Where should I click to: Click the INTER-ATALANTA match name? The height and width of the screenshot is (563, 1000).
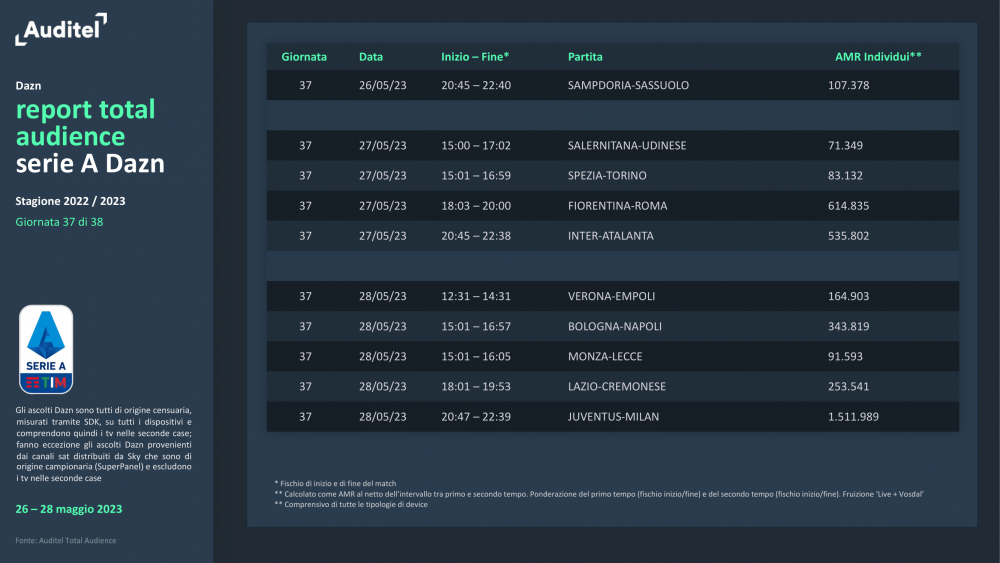(610, 236)
